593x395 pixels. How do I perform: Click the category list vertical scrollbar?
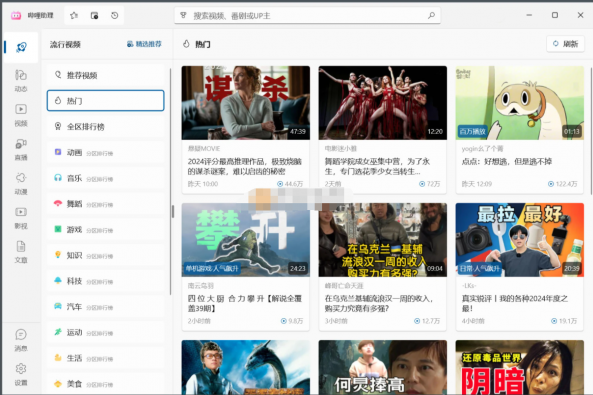171,182
